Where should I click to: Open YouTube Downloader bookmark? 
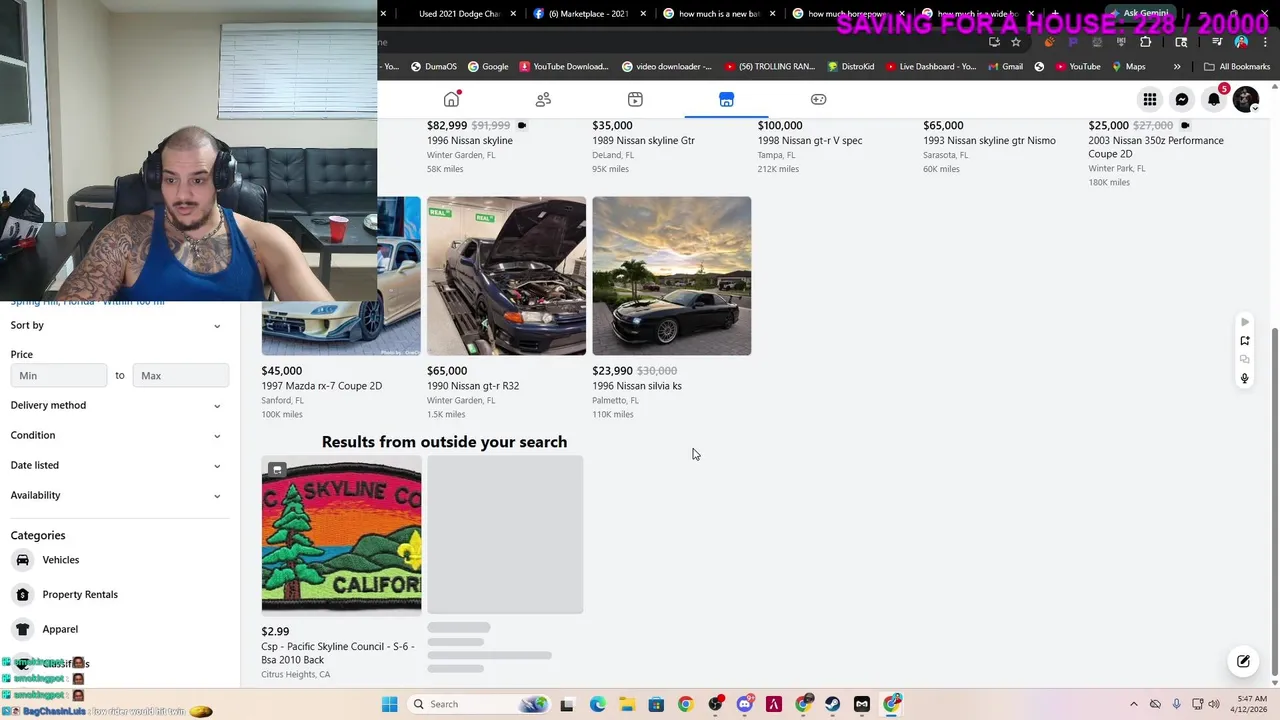pos(564,67)
